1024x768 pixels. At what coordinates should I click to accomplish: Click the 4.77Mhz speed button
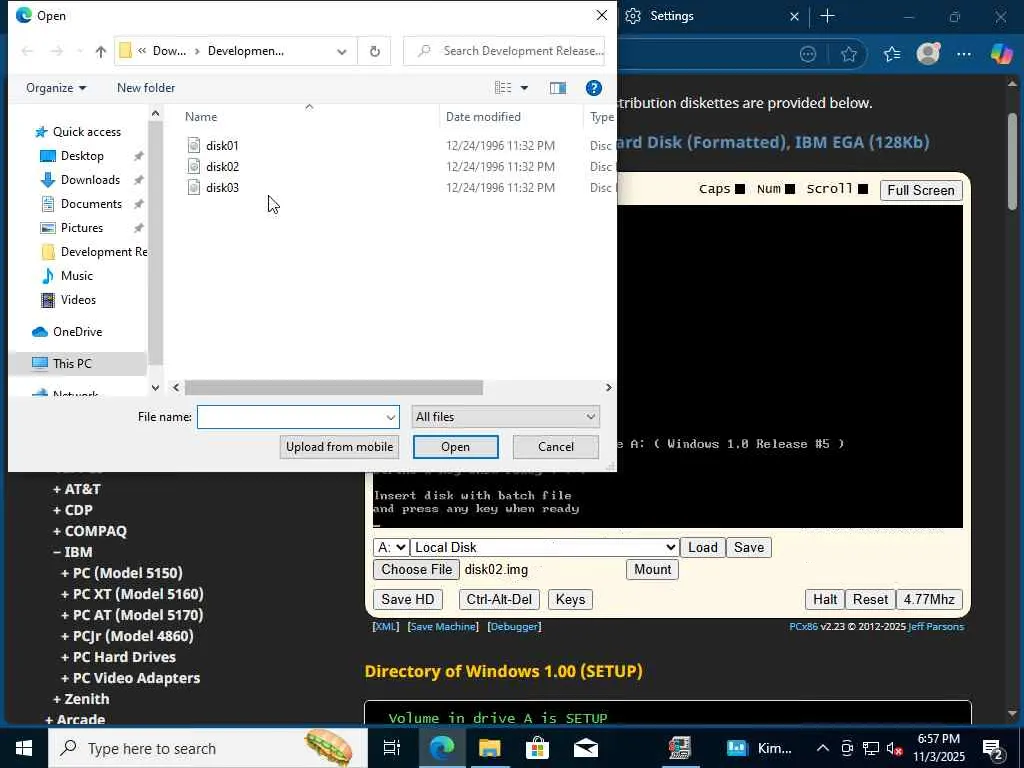pos(929,600)
